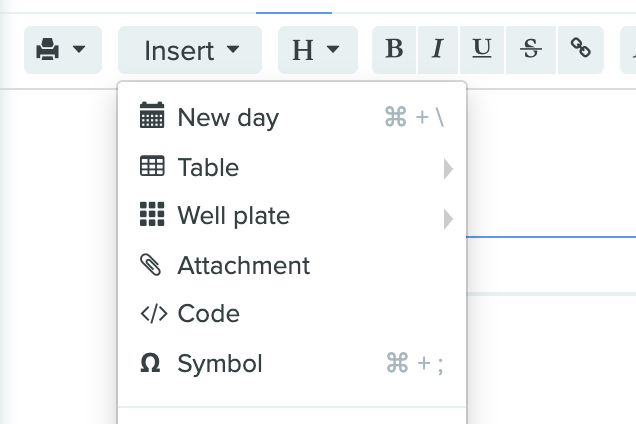Apply strikethrough formatting

pos(531,50)
